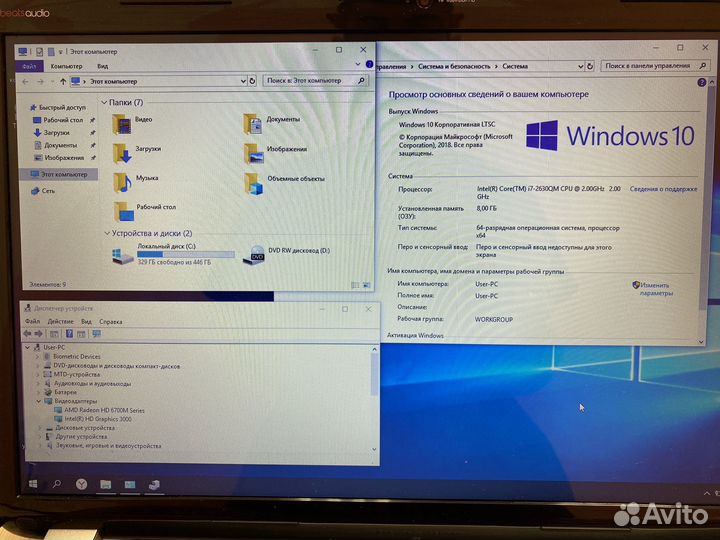Click Device Manager back toolbar arrow
720x540 pixels.
pyautogui.click(x=27, y=334)
